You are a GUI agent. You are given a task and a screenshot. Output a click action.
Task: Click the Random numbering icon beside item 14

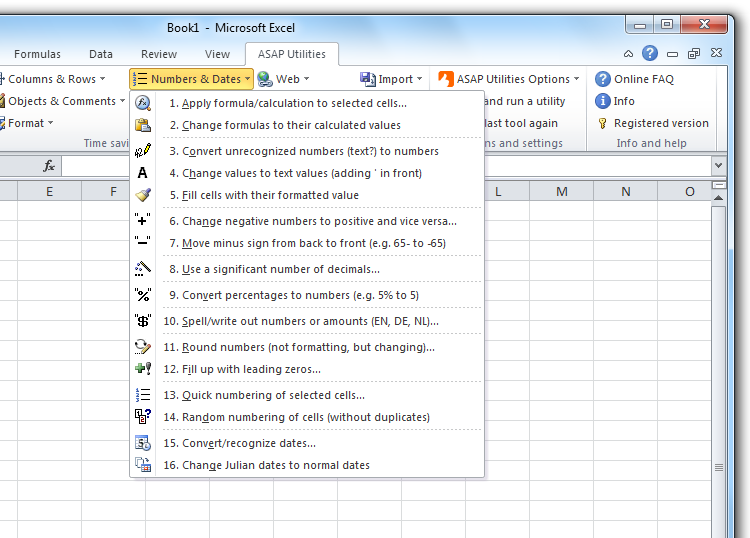point(143,417)
